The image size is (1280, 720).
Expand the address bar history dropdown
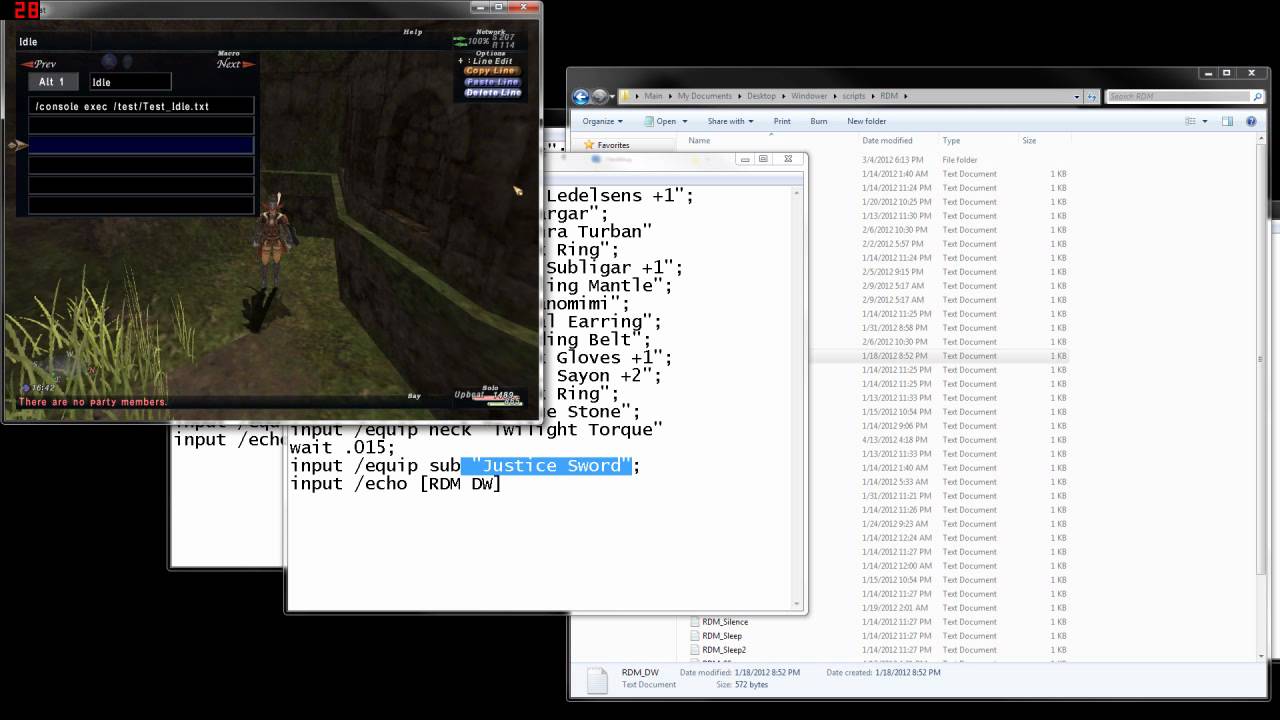pyautogui.click(x=1077, y=97)
